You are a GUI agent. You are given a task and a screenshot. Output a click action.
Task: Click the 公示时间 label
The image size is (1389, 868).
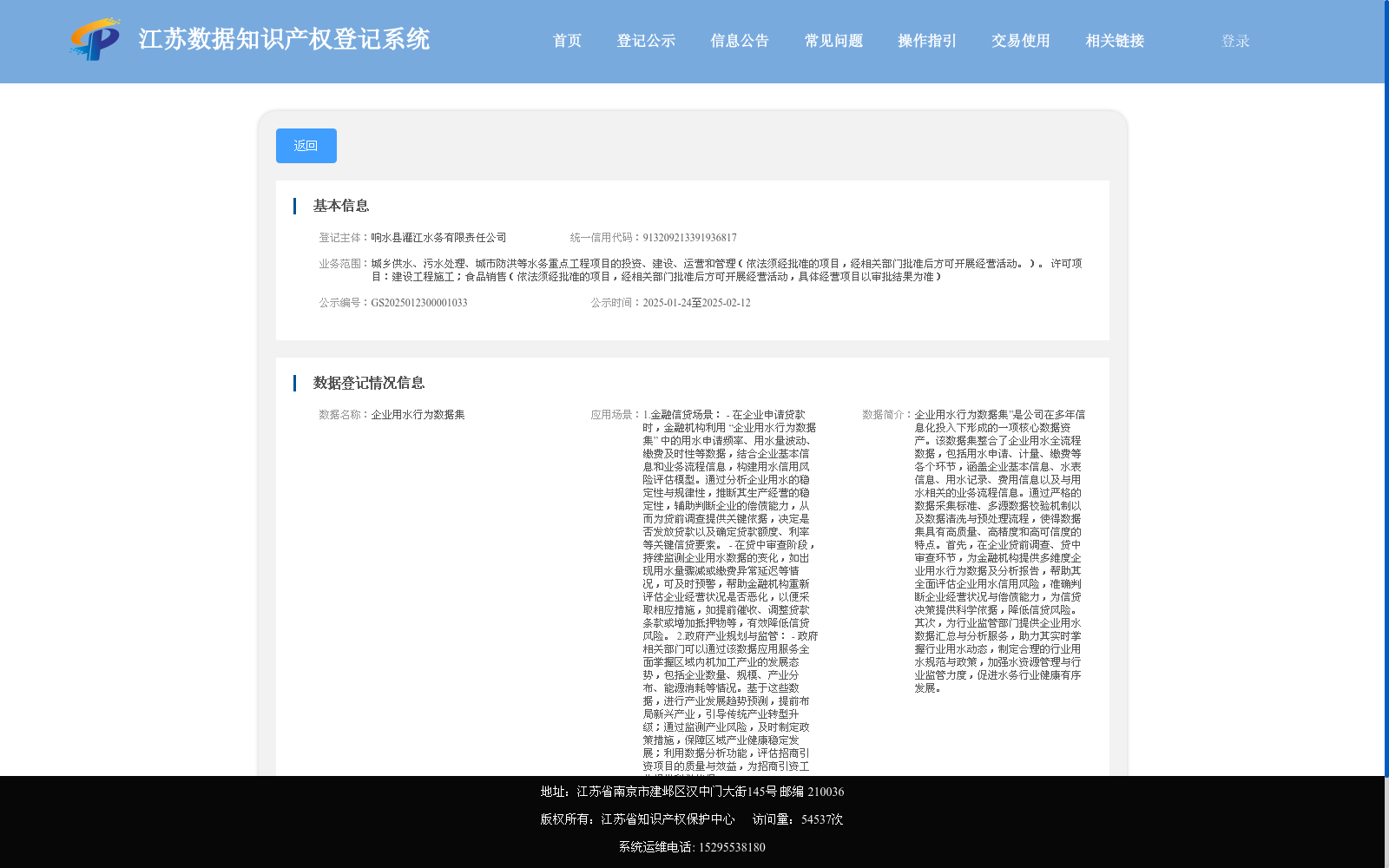[x=616, y=303]
